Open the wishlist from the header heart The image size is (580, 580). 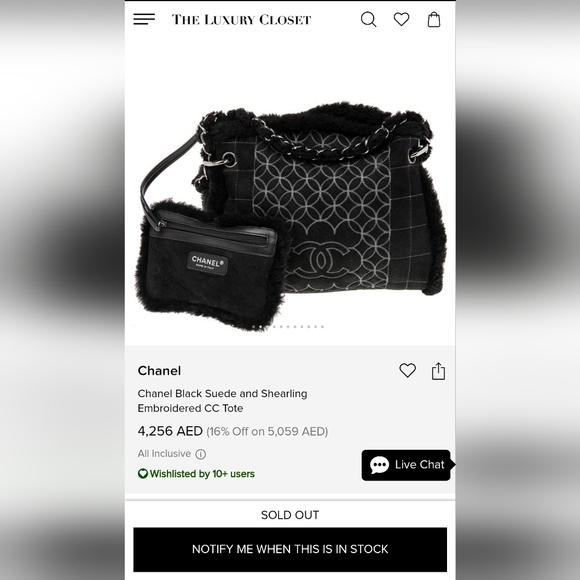pos(401,19)
